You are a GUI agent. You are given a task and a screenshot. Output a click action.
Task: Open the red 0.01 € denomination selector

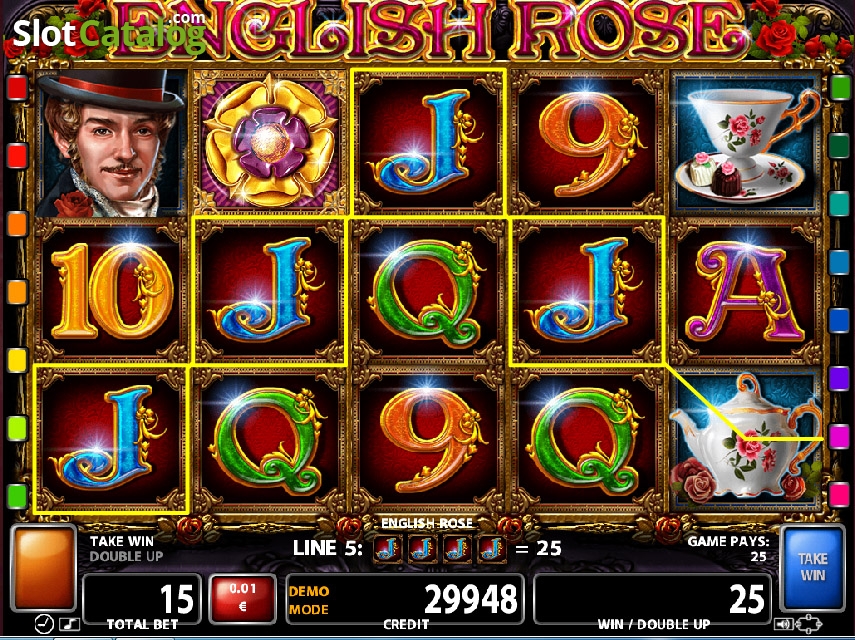243,599
